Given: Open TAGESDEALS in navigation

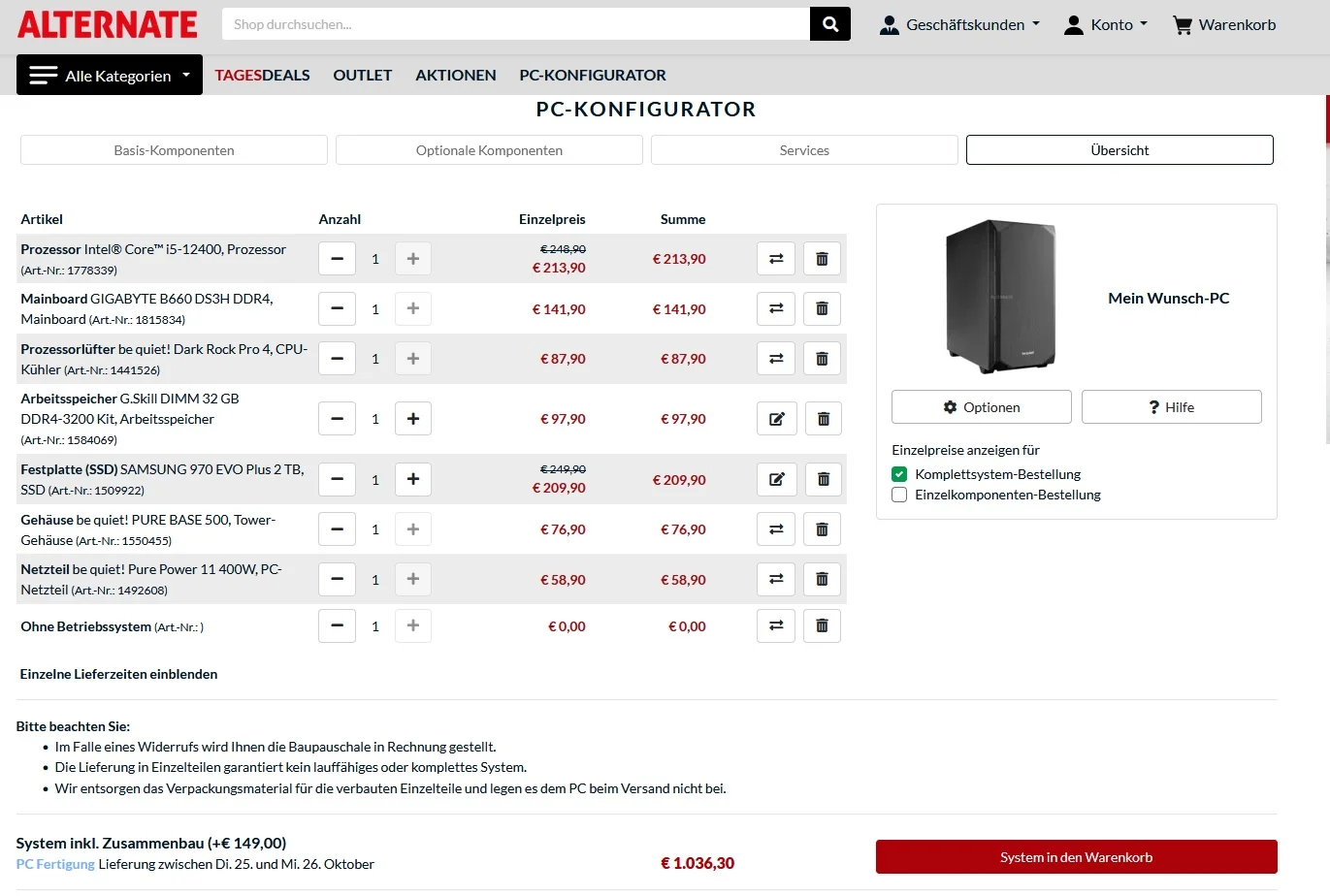Looking at the screenshot, I should (263, 75).
